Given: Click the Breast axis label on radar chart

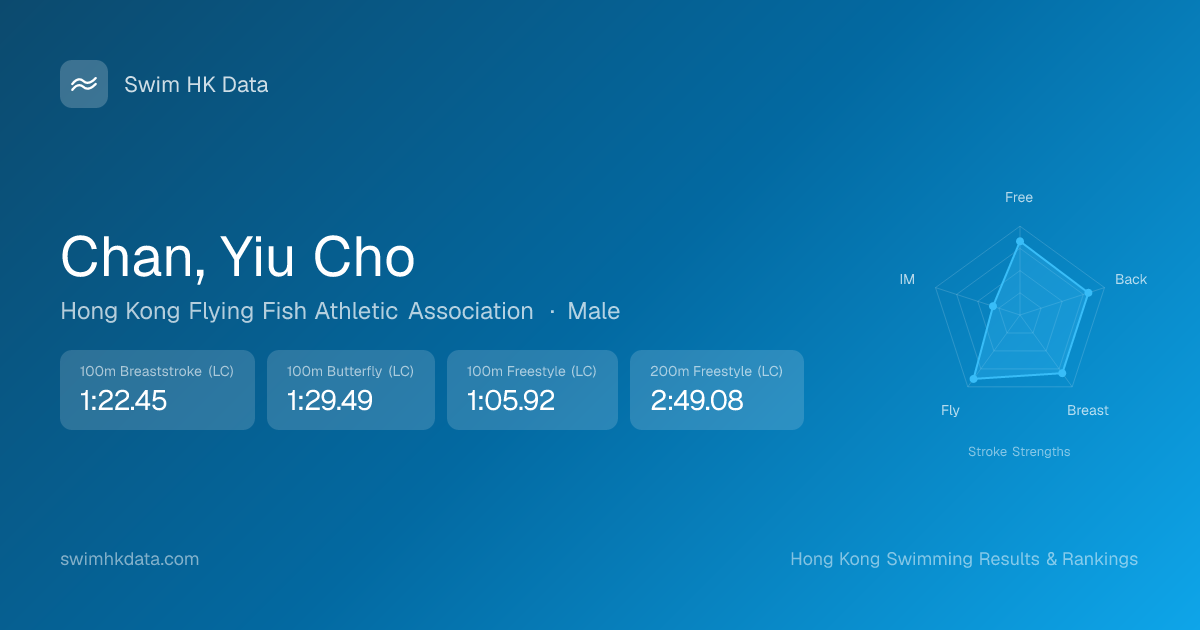Looking at the screenshot, I should [1088, 410].
